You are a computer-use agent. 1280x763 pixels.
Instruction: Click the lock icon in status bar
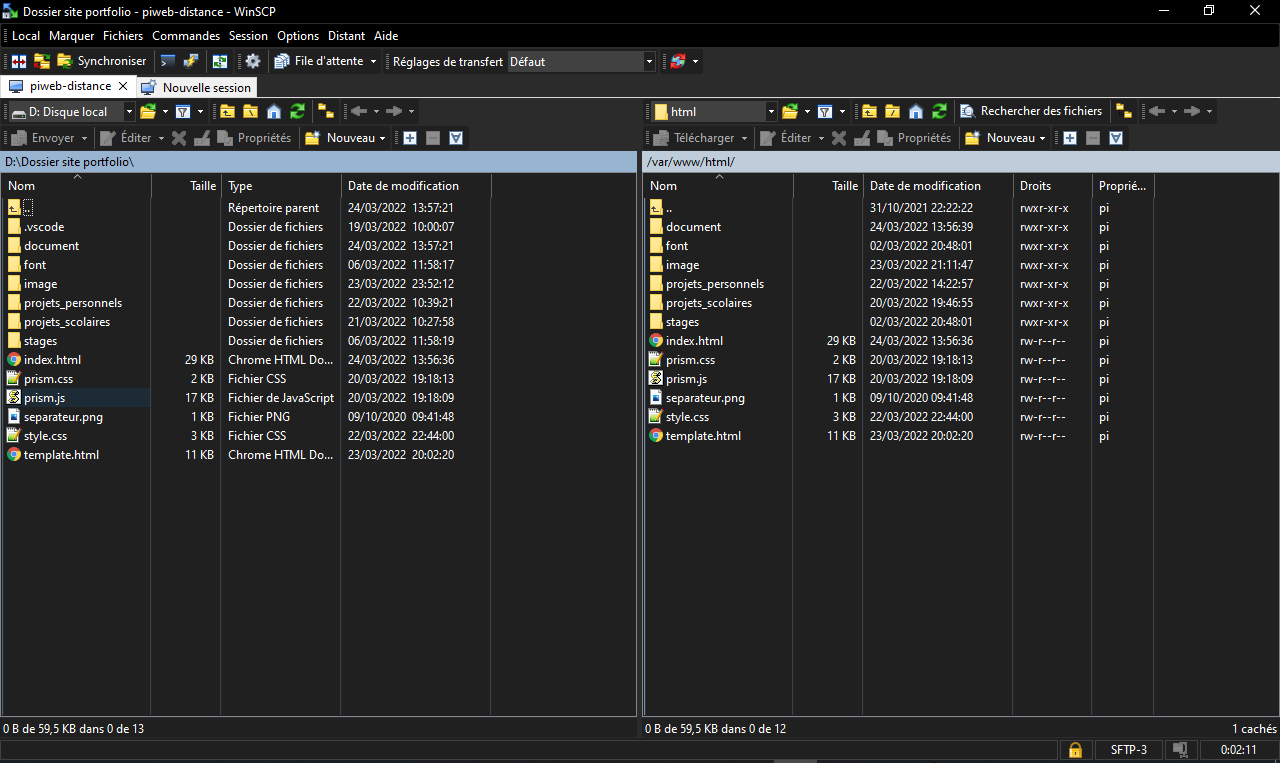1075,749
